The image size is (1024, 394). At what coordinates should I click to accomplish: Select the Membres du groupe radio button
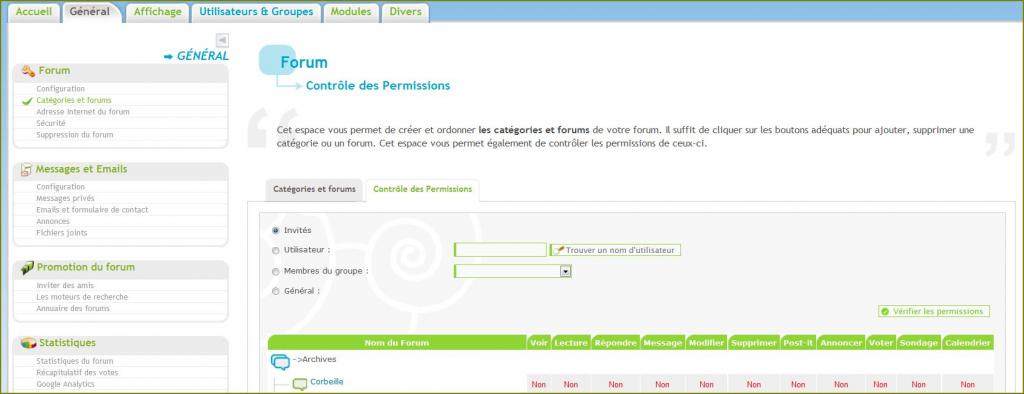point(275,271)
